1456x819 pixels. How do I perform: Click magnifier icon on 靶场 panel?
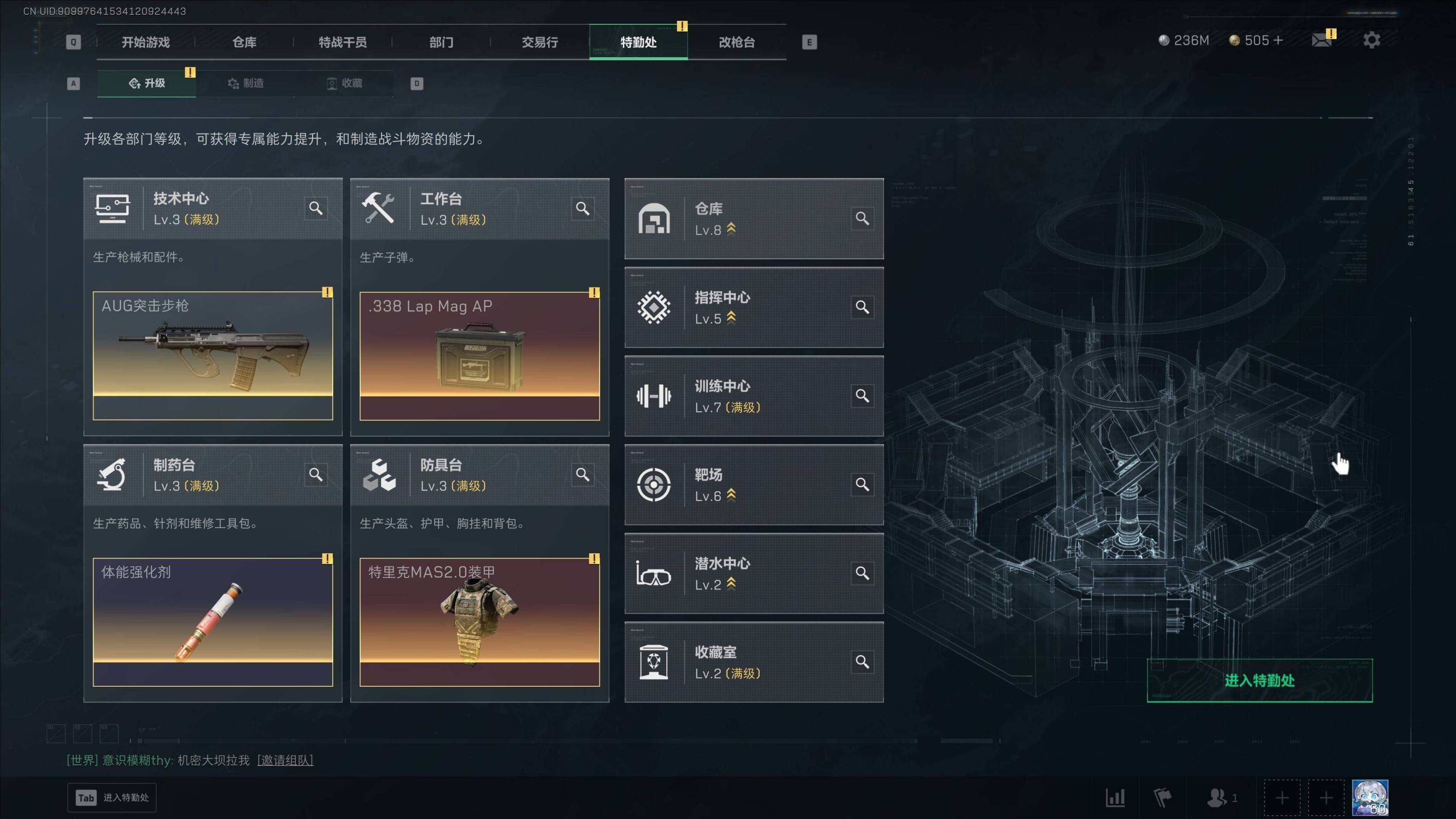pyautogui.click(x=862, y=485)
